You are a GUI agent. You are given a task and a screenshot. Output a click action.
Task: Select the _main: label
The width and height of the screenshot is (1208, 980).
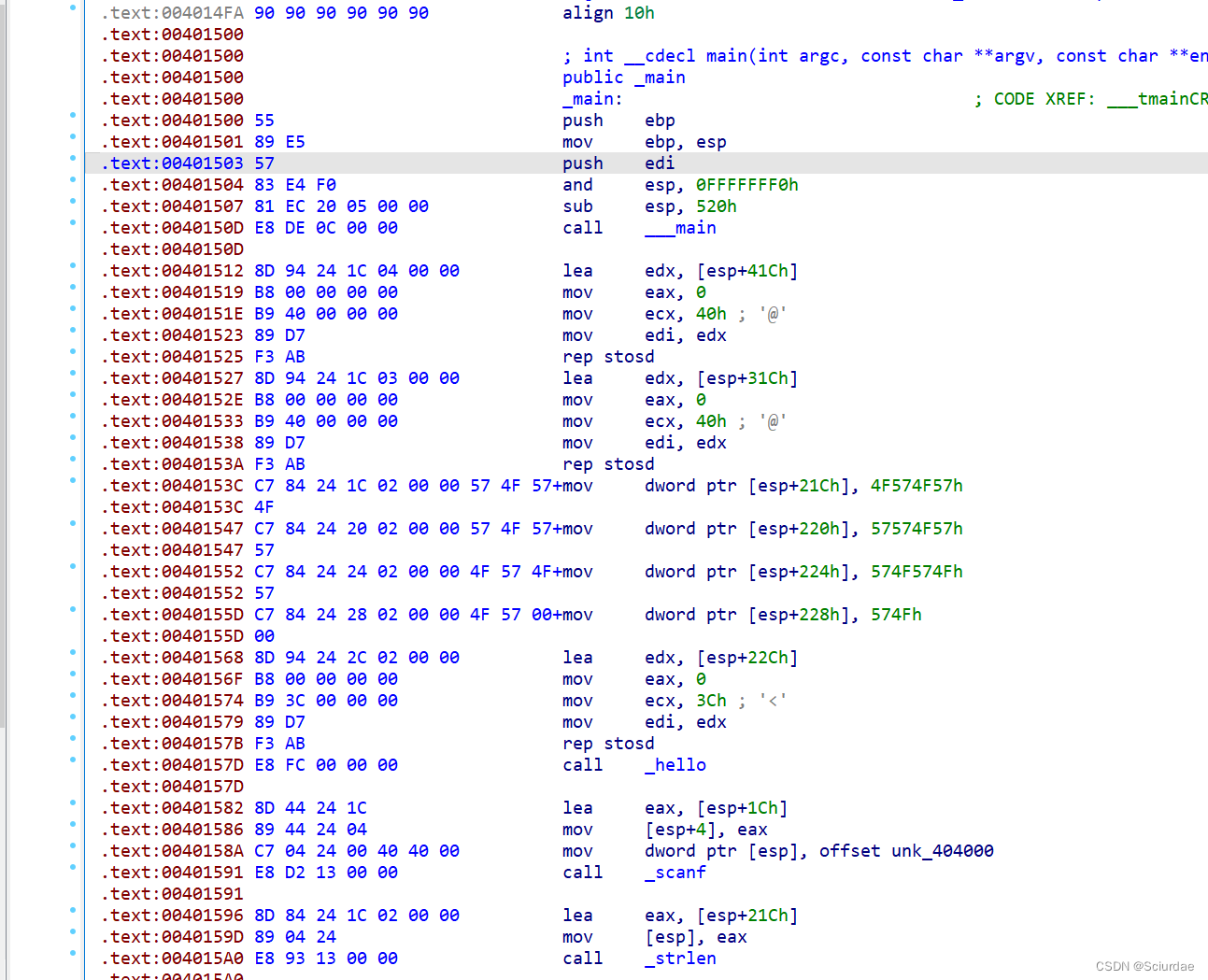(592, 99)
